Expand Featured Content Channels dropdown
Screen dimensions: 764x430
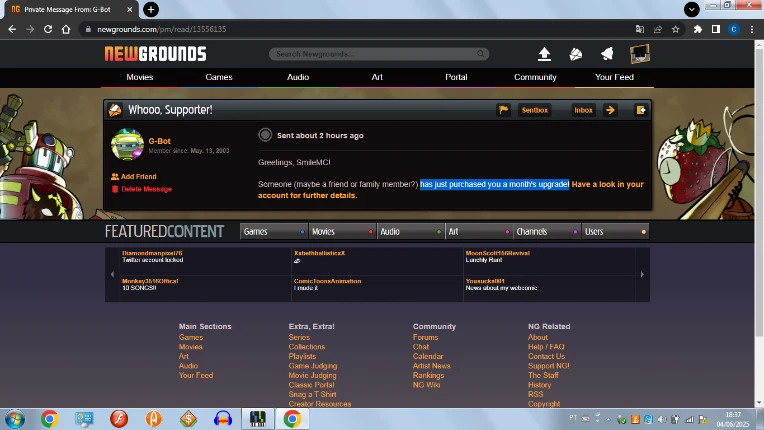[547, 232]
